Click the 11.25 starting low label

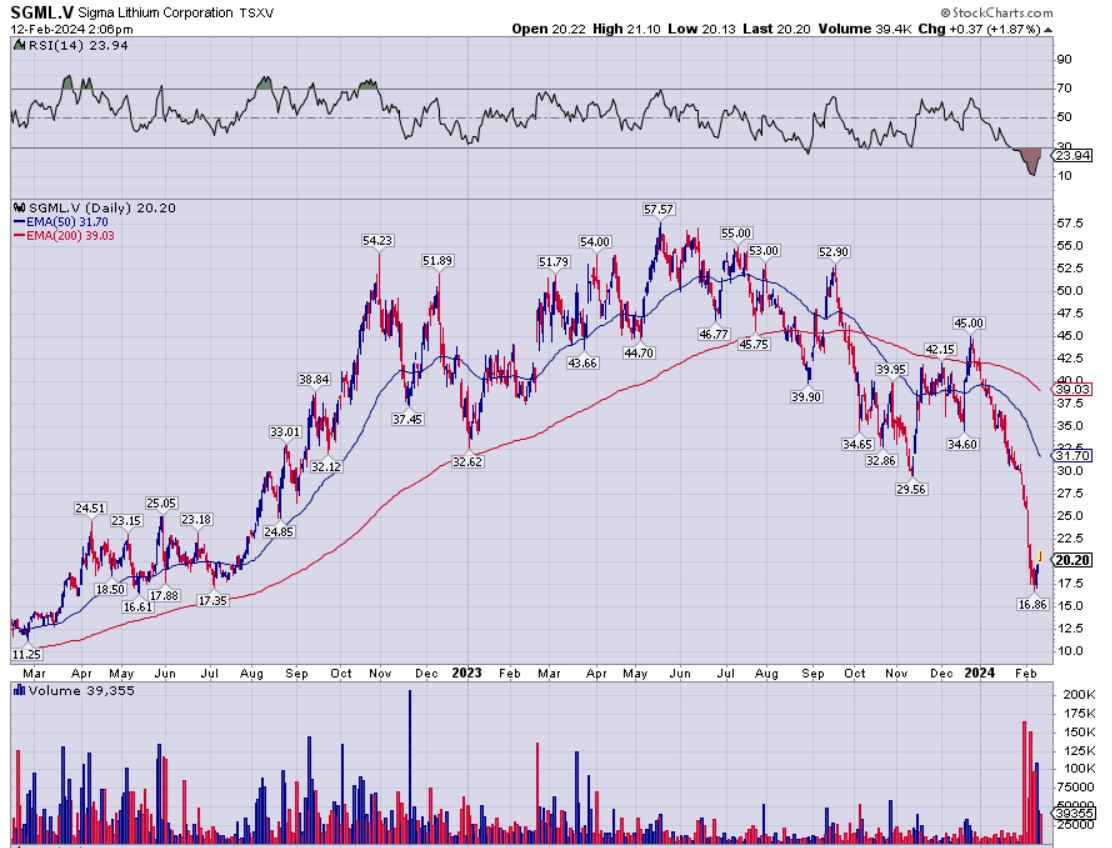click(x=26, y=654)
